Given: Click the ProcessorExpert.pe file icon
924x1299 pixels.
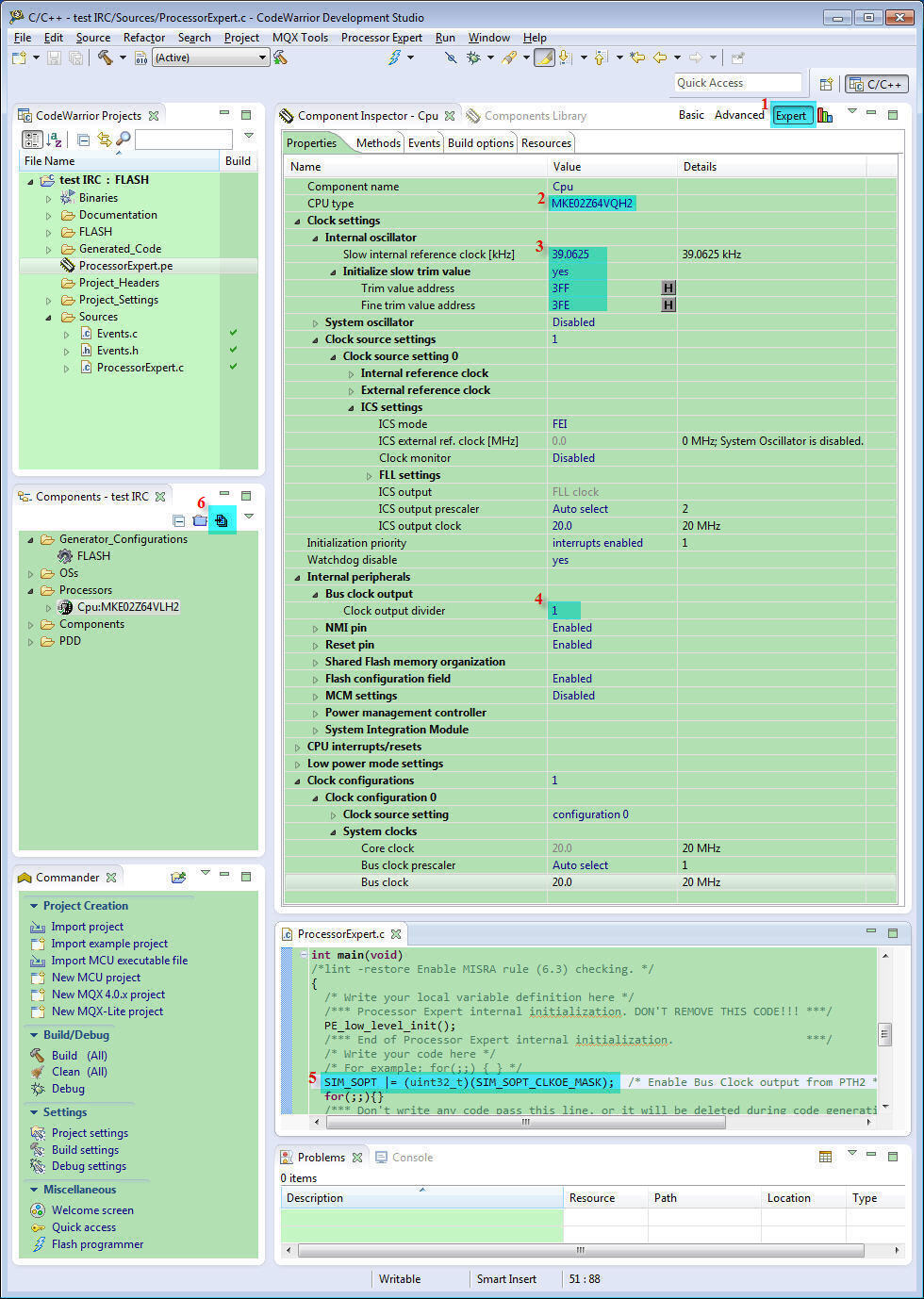Looking at the screenshot, I should (x=67, y=266).
